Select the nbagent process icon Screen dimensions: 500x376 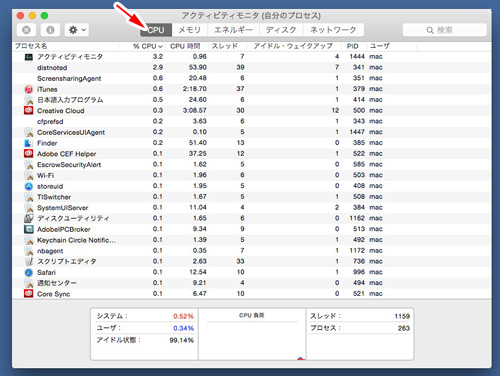pos(29,251)
